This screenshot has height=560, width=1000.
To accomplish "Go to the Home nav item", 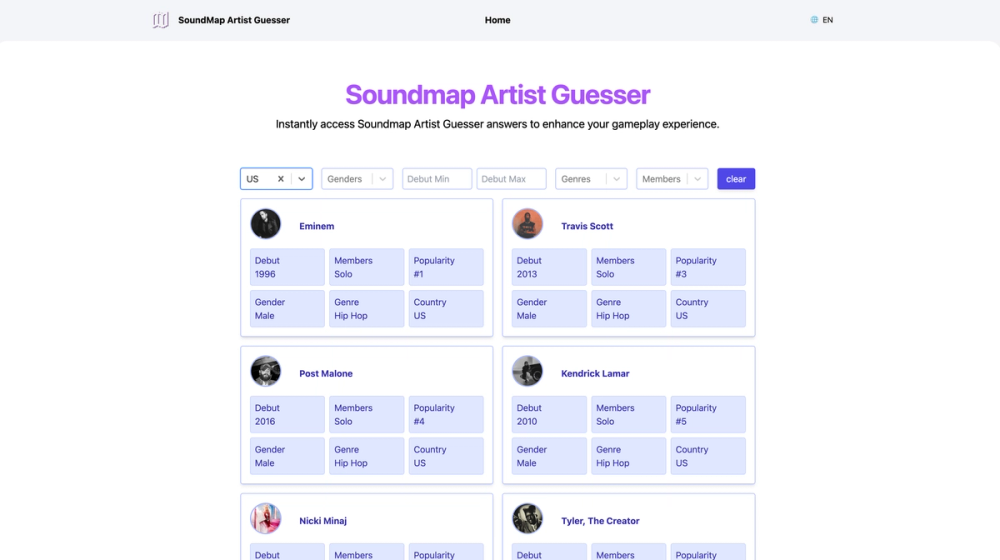I will (x=497, y=20).
